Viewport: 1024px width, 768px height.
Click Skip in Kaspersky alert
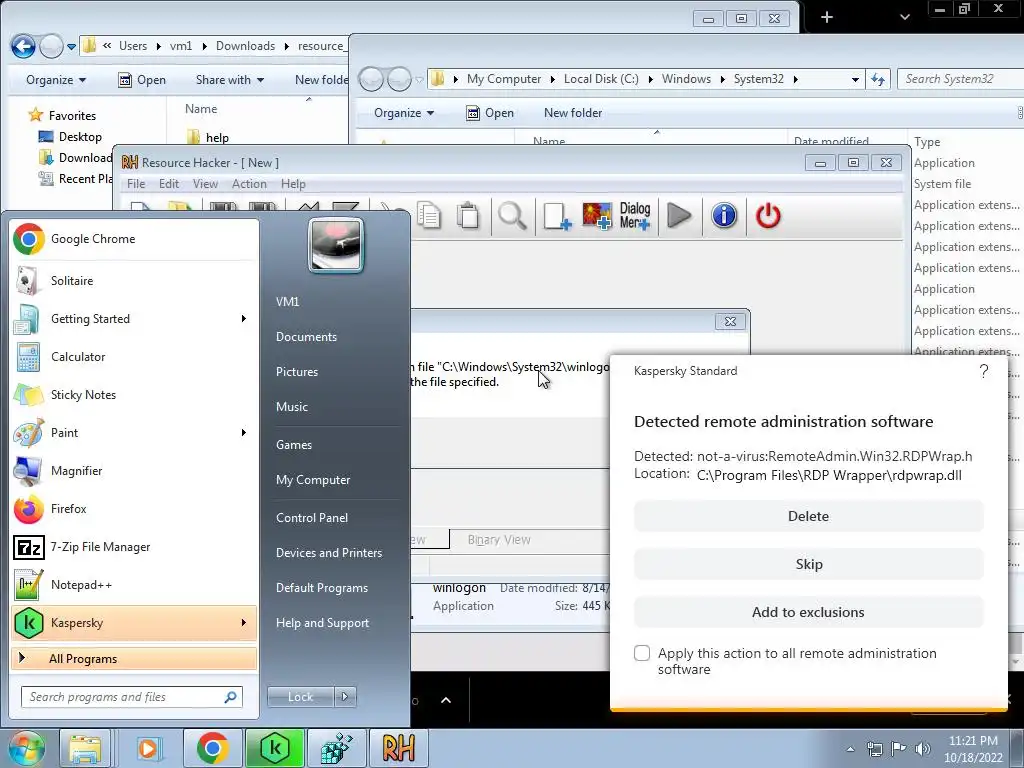tap(808, 564)
